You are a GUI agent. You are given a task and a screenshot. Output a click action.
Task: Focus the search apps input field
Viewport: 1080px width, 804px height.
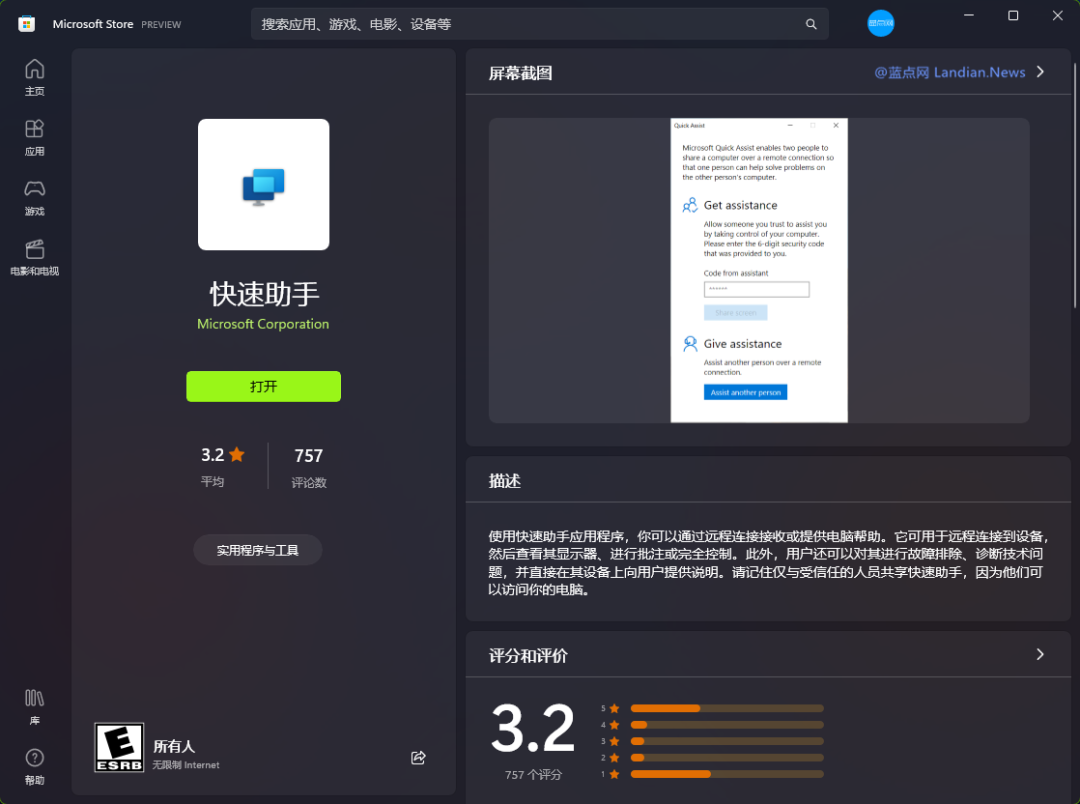[539, 24]
